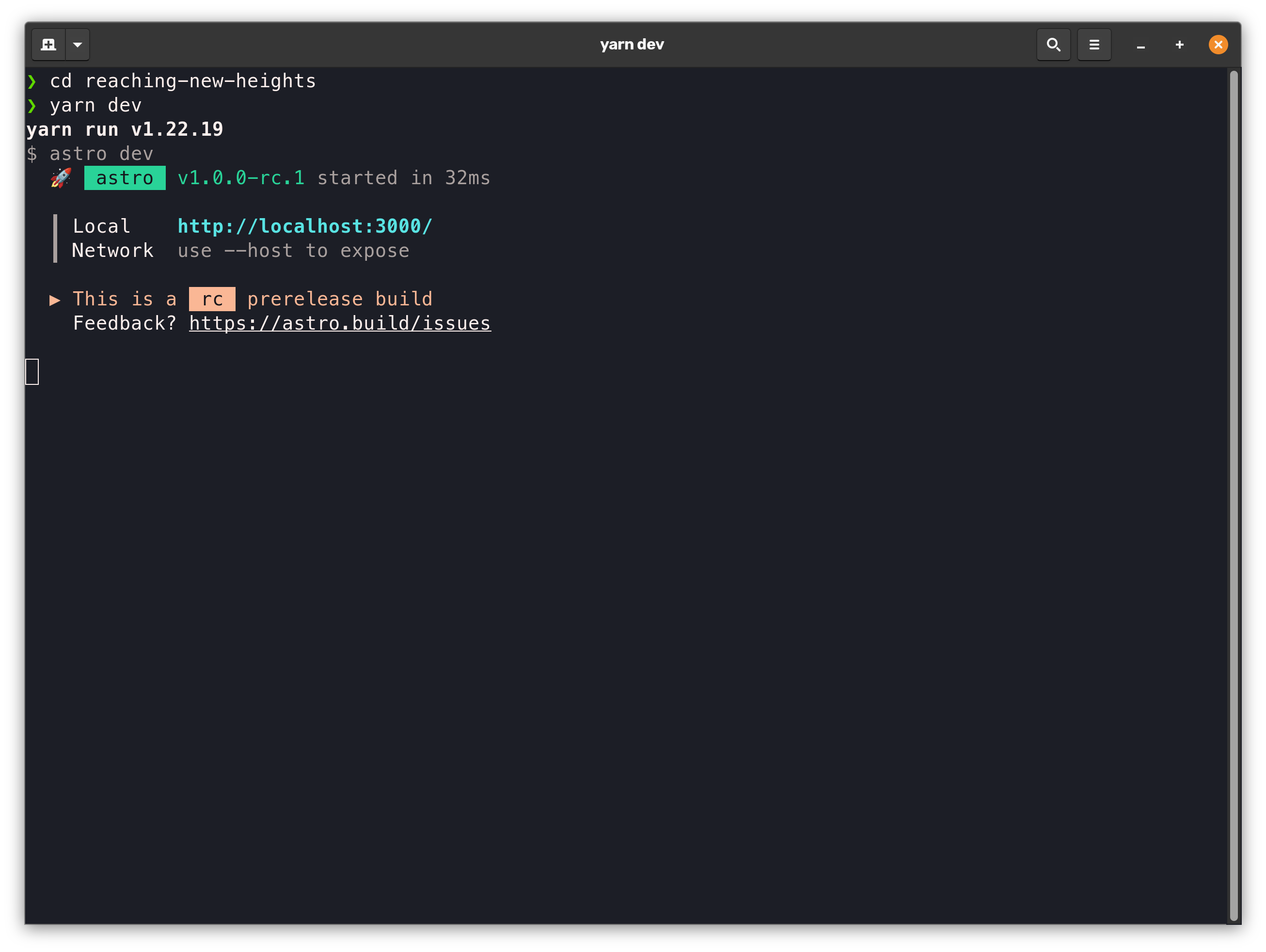The image size is (1266, 952).
Task: Click the 'Local' label
Action: tap(102, 227)
